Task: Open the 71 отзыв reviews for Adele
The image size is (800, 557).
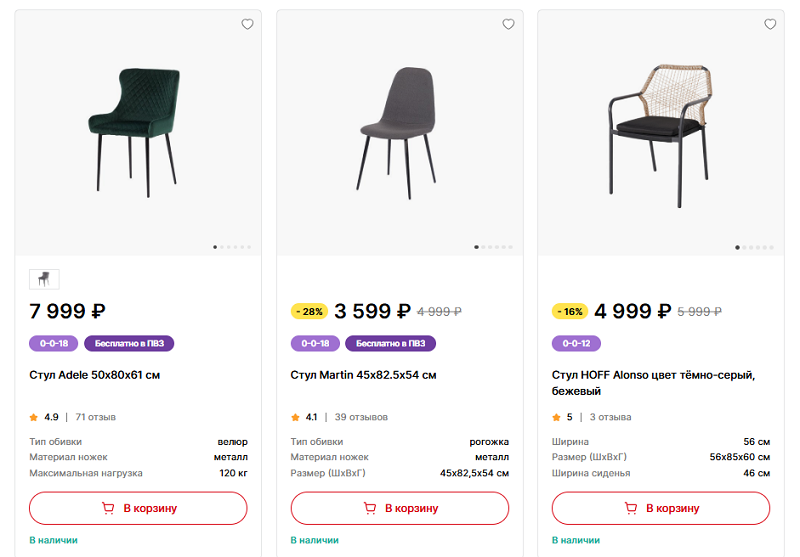Action: click(x=95, y=417)
